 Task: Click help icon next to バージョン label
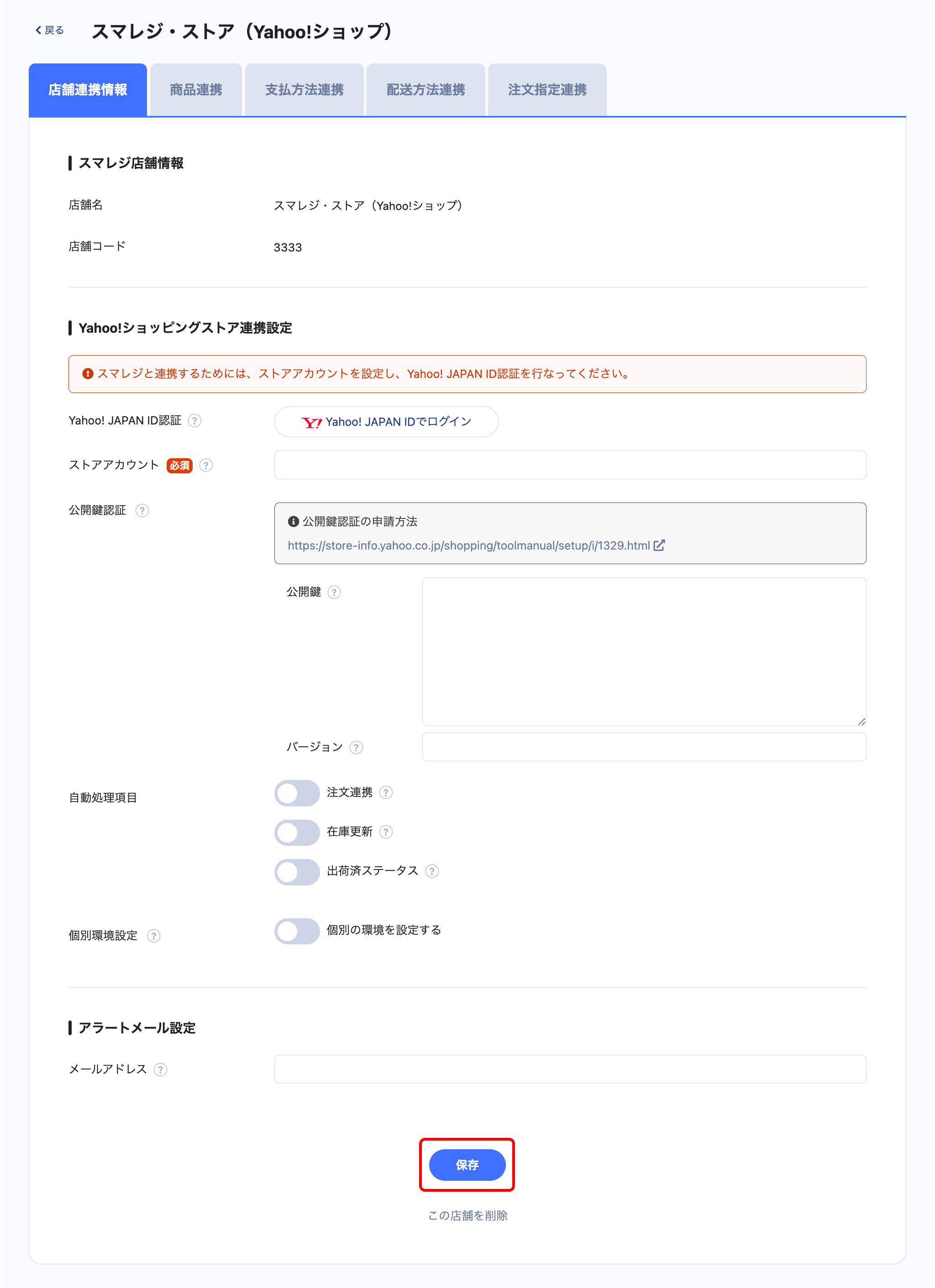[x=356, y=747]
